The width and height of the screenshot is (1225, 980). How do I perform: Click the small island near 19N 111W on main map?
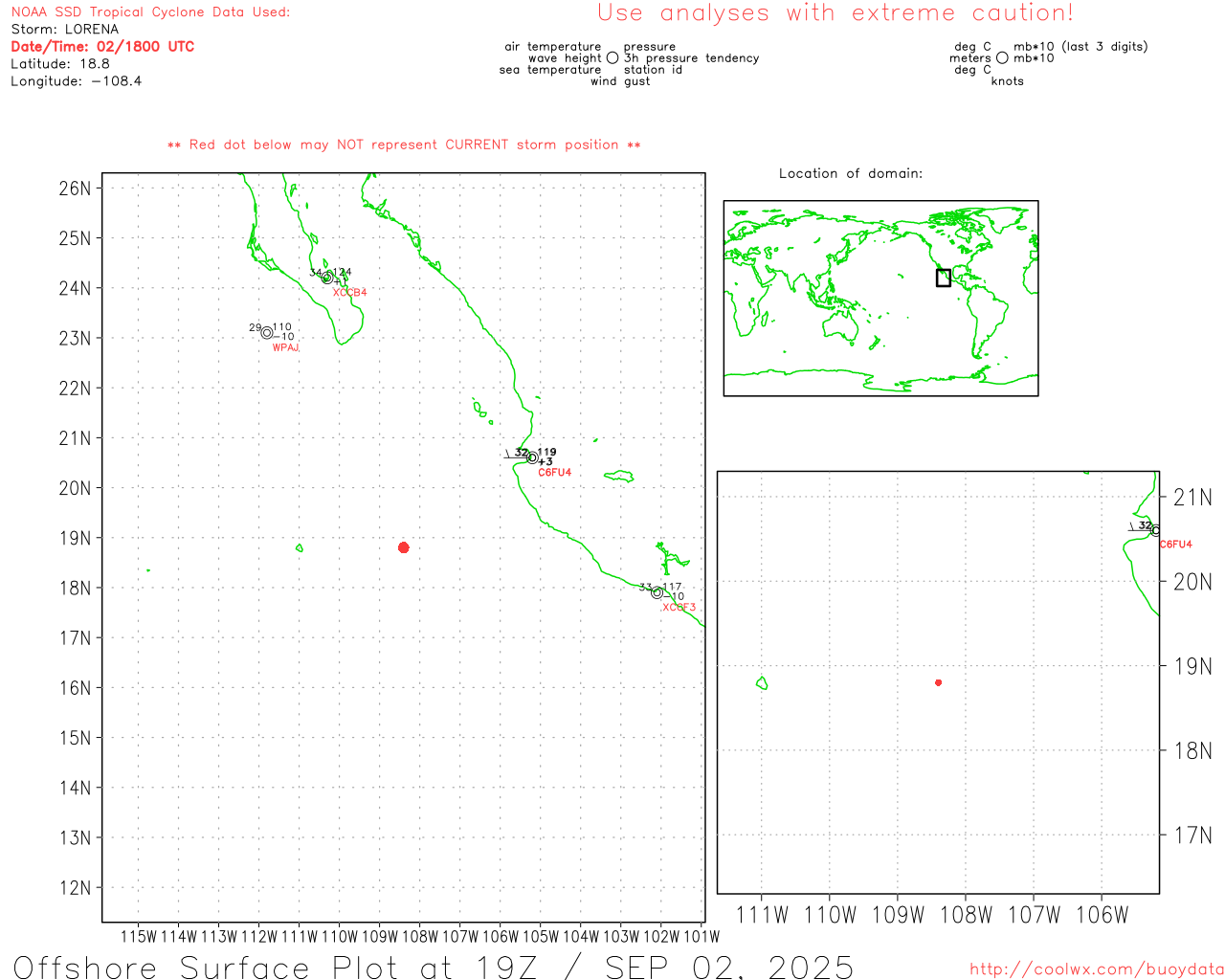(x=300, y=548)
